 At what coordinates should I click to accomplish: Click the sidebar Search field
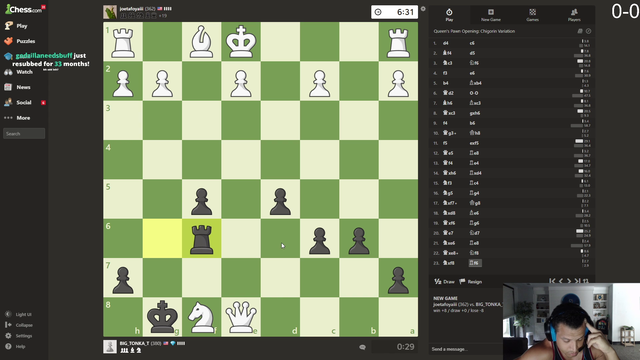click(24, 133)
